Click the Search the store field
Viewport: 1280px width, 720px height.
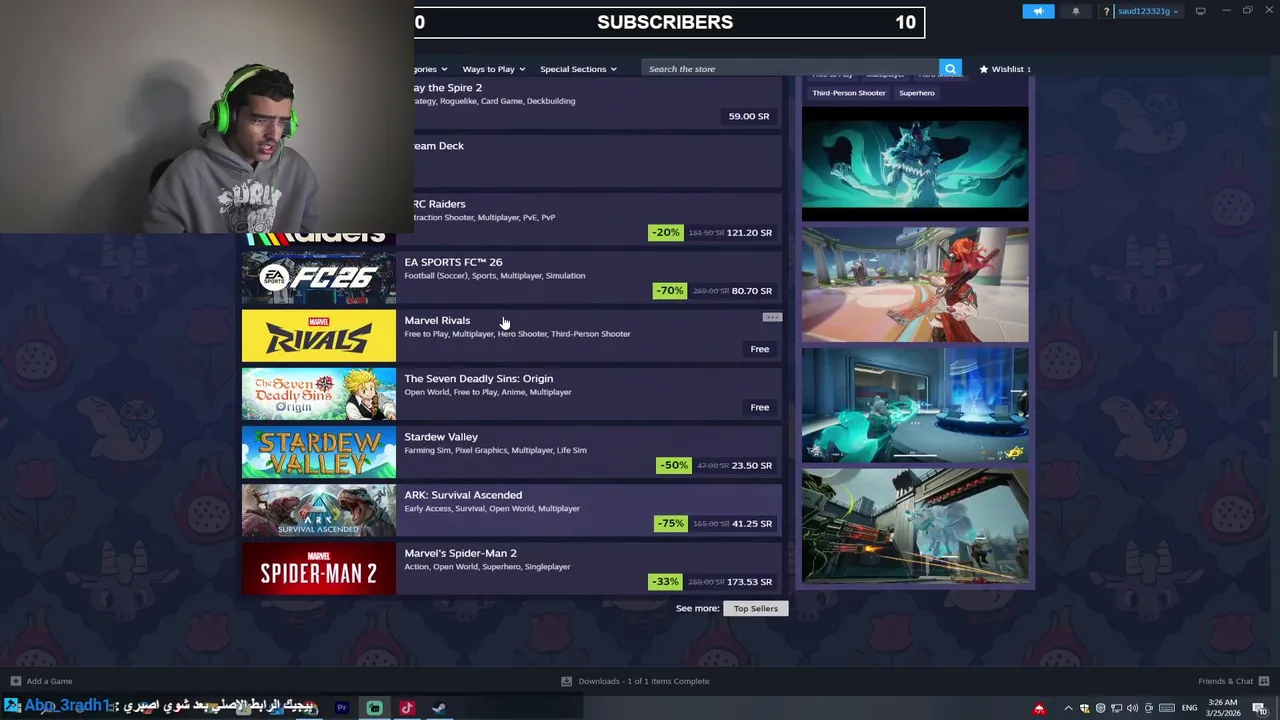(791, 69)
